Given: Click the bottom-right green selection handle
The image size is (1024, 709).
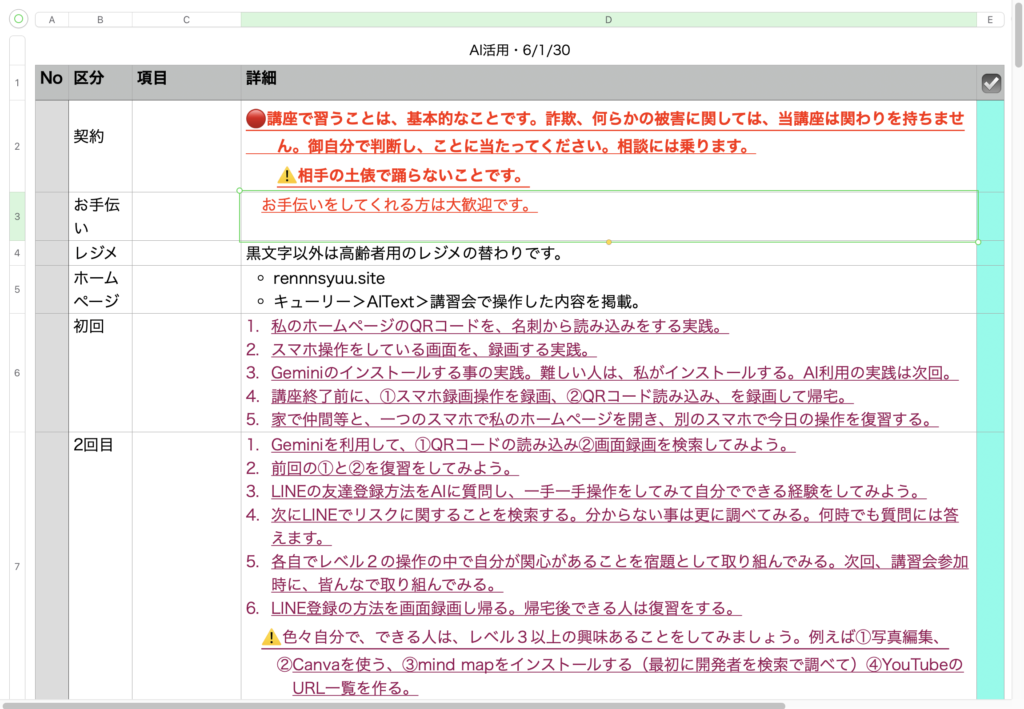Looking at the screenshot, I should point(977,242).
